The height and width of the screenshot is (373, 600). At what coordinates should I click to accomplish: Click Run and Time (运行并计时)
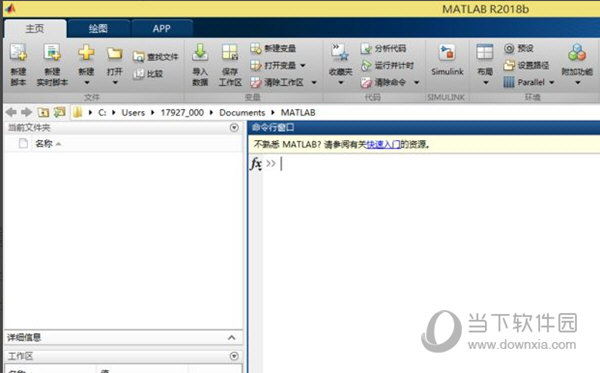coord(387,65)
